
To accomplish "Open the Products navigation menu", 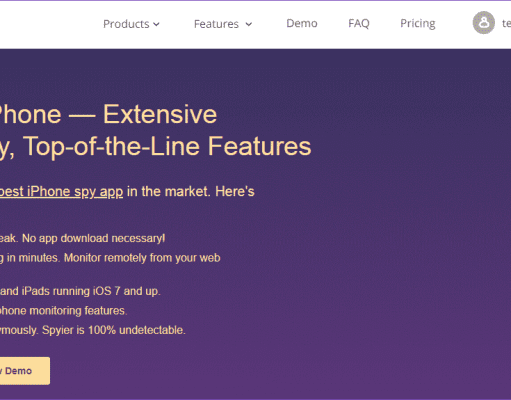I will [131, 24].
